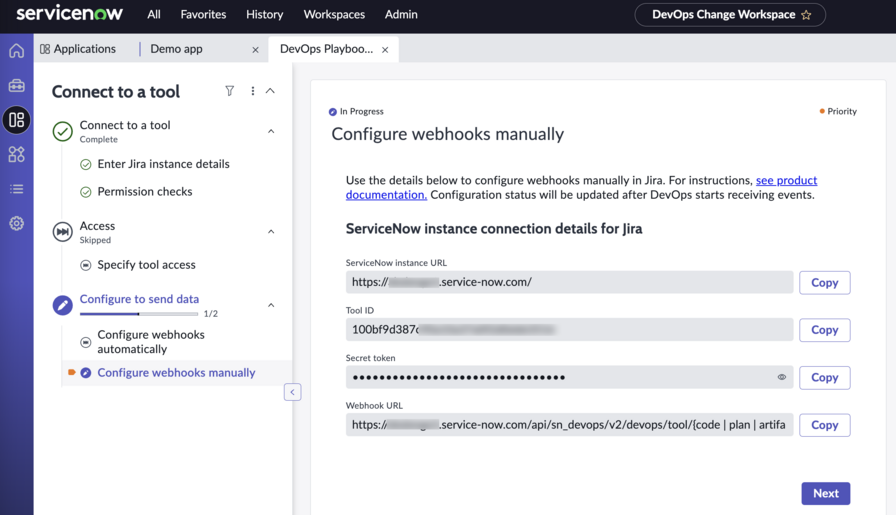
Task: Select Configure webhooks manually step
Action: (x=176, y=373)
